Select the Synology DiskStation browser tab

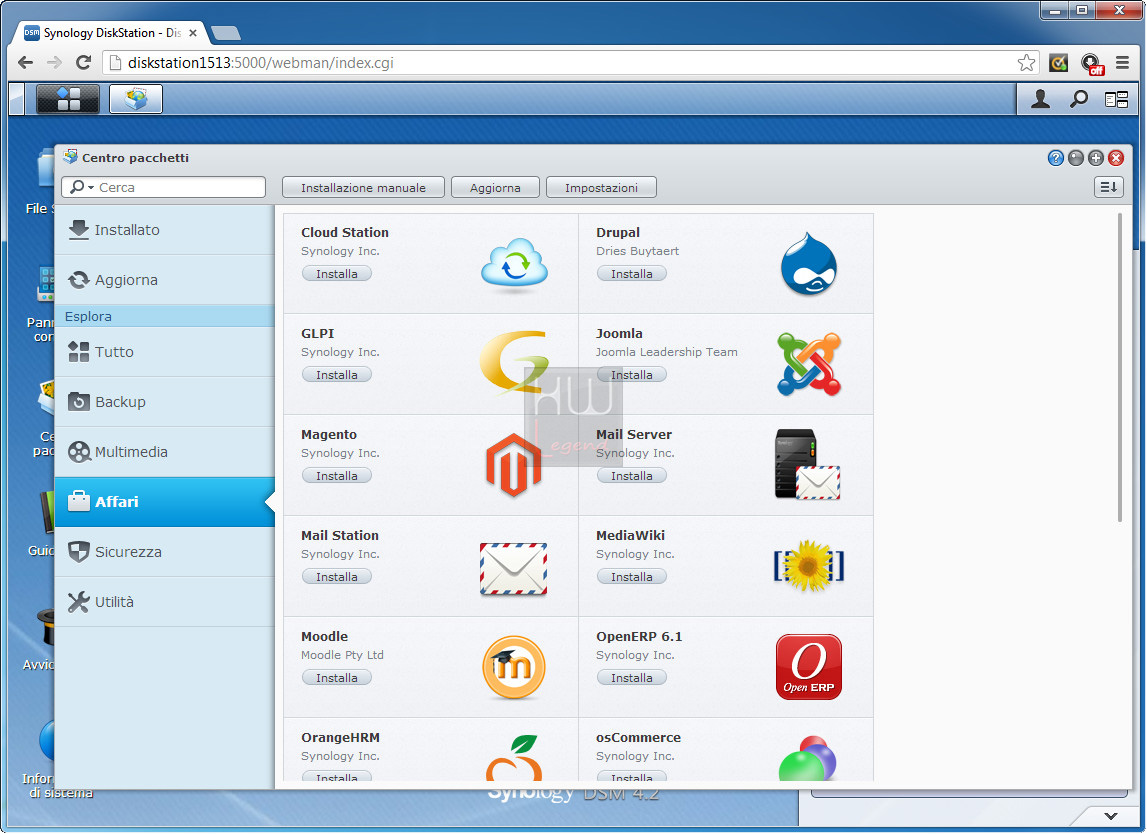[x=110, y=33]
